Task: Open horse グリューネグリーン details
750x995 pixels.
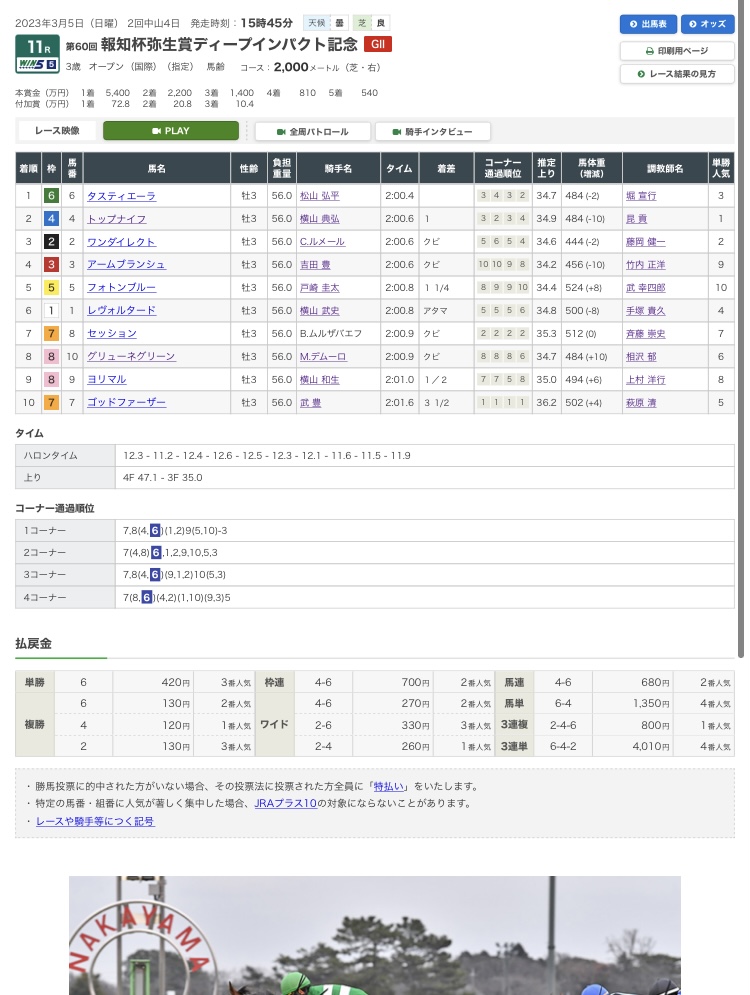Action: click(x=131, y=357)
